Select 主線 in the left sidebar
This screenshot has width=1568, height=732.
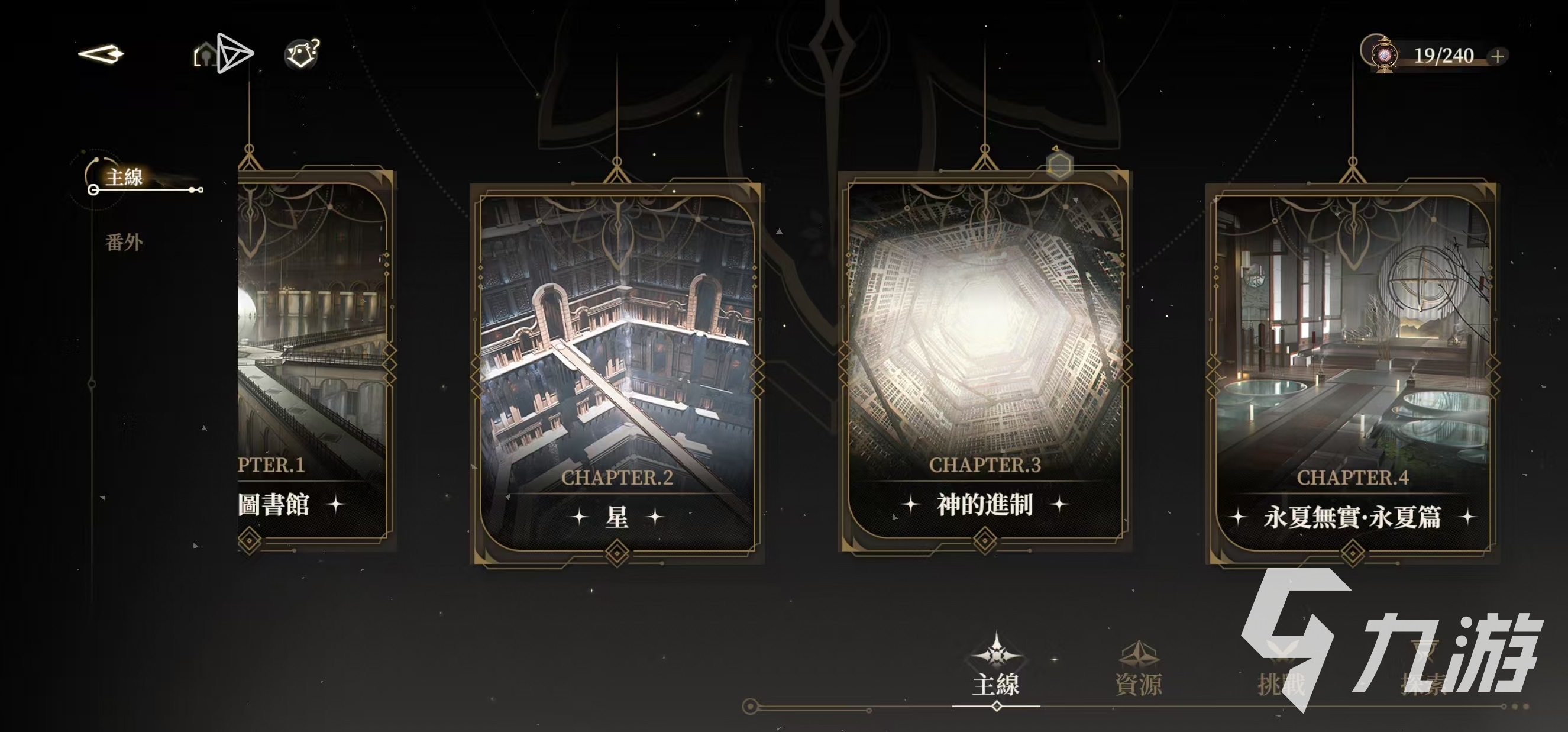pyautogui.click(x=124, y=177)
